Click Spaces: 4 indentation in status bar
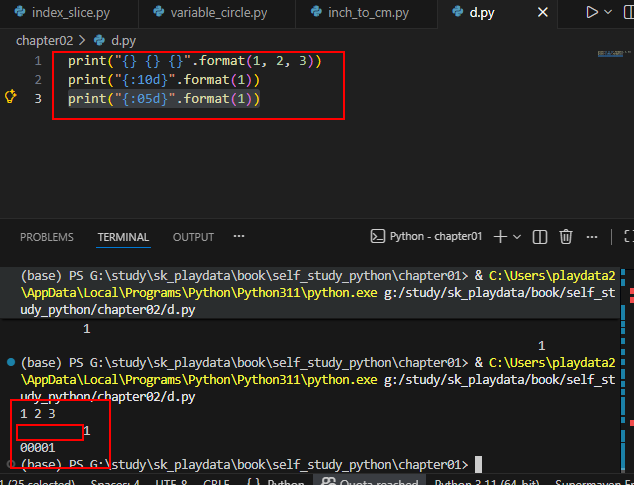Screen dimensions: 634x485 (x=115, y=482)
